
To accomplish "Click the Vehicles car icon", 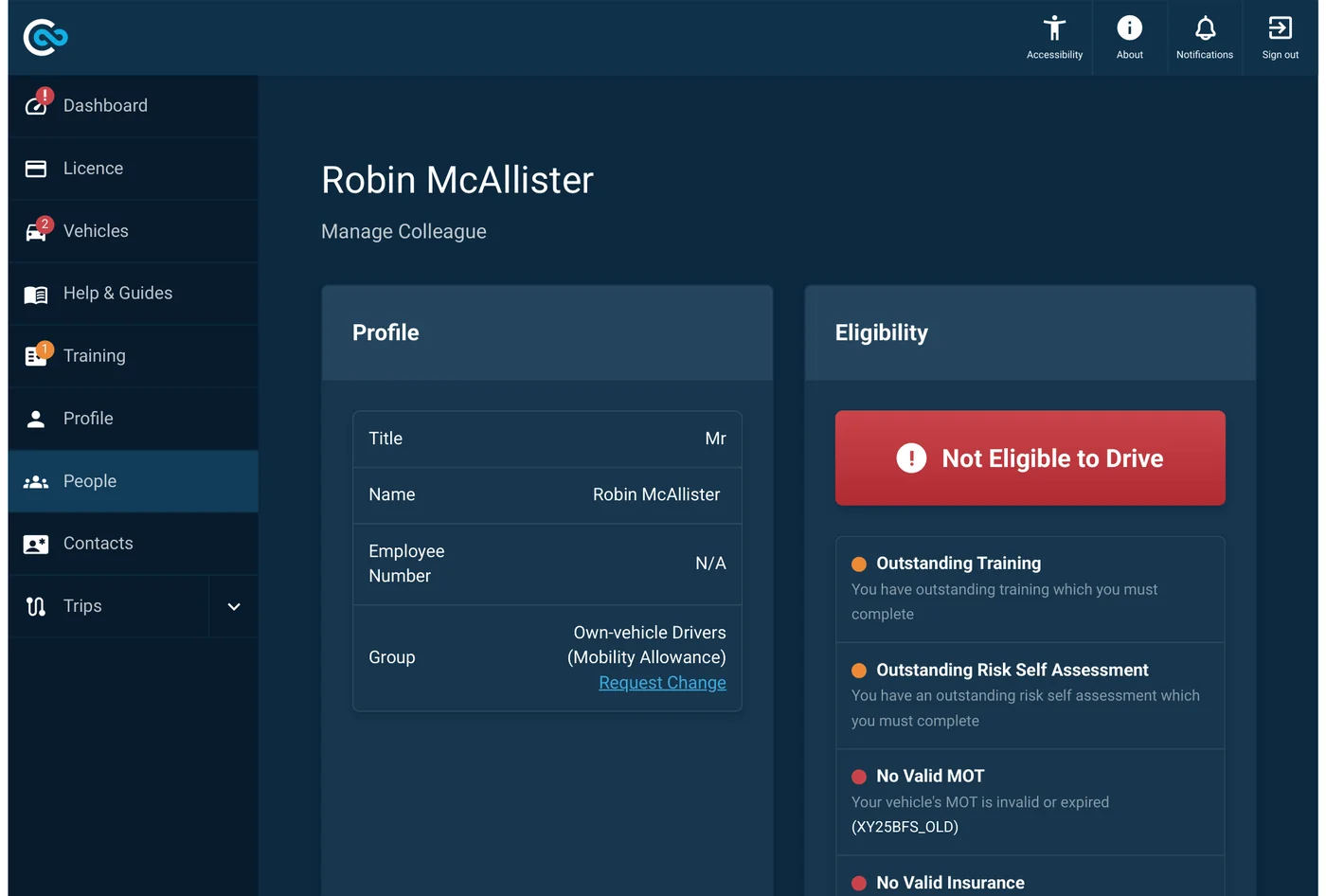I will 36,232.
